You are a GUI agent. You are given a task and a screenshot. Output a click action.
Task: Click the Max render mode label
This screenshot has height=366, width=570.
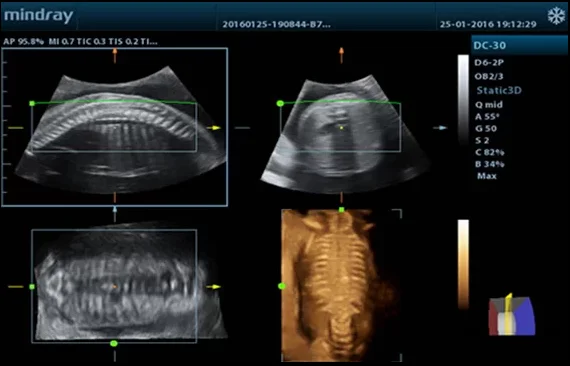(x=487, y=176)
